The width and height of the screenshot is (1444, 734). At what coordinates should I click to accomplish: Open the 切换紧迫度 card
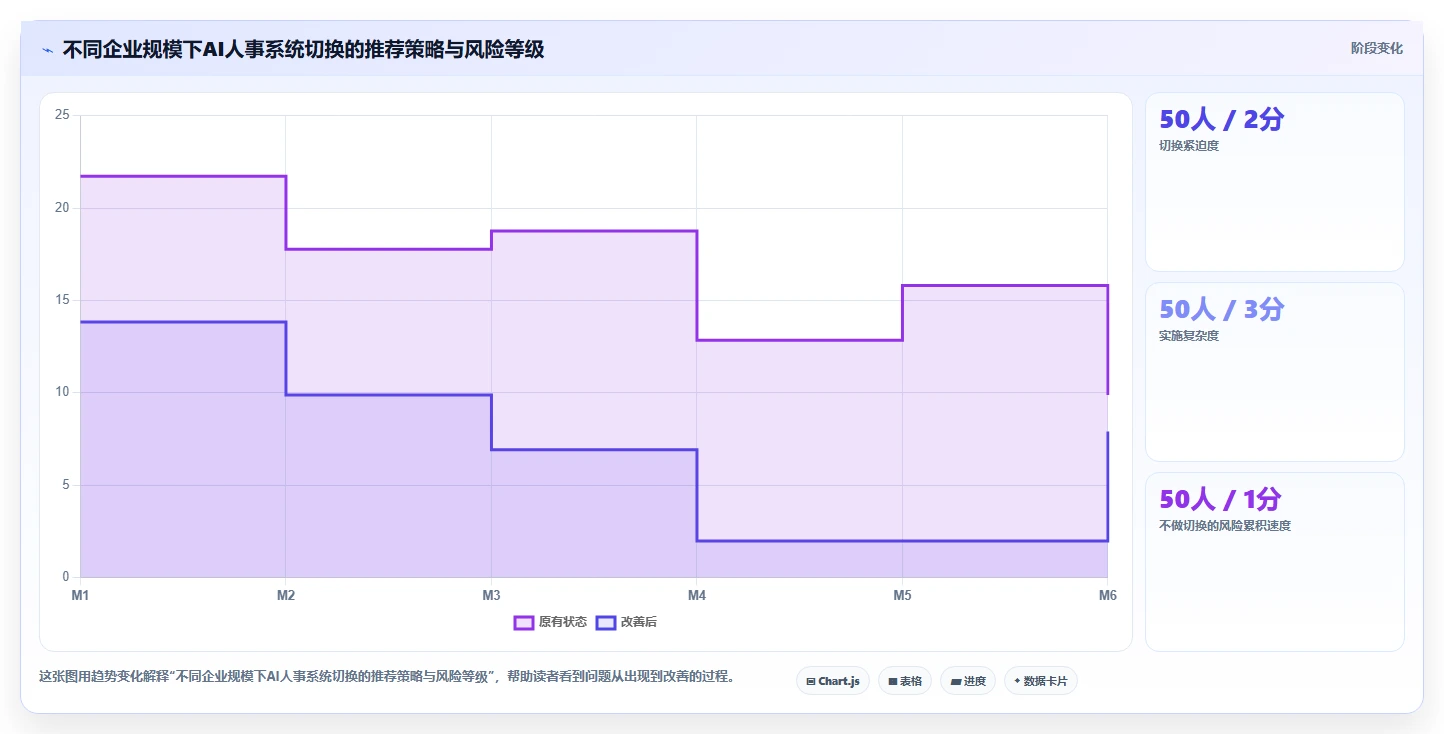pos(1275,182)
